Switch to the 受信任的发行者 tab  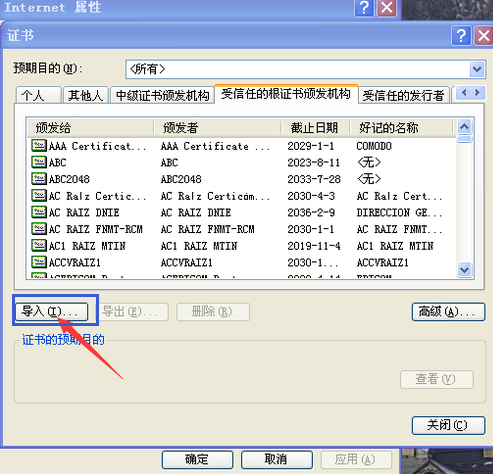pos(403,95)
